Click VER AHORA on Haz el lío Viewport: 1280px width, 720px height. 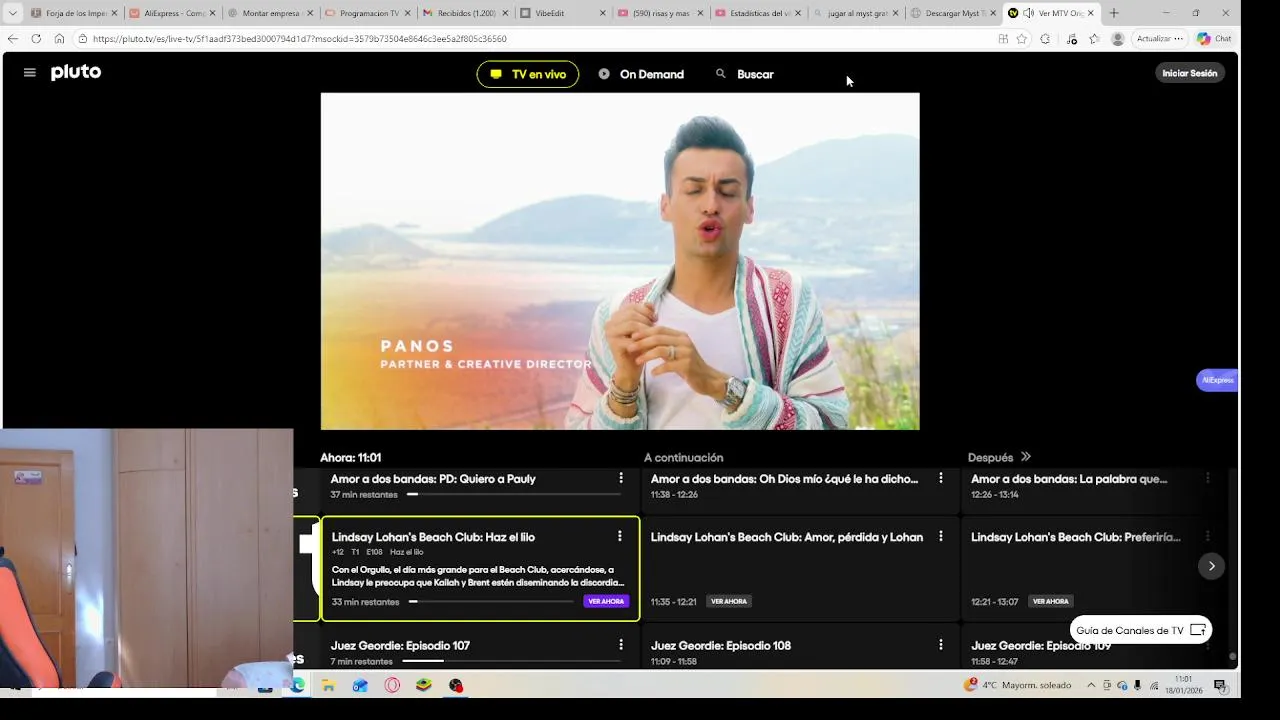[x=606, y=601]
